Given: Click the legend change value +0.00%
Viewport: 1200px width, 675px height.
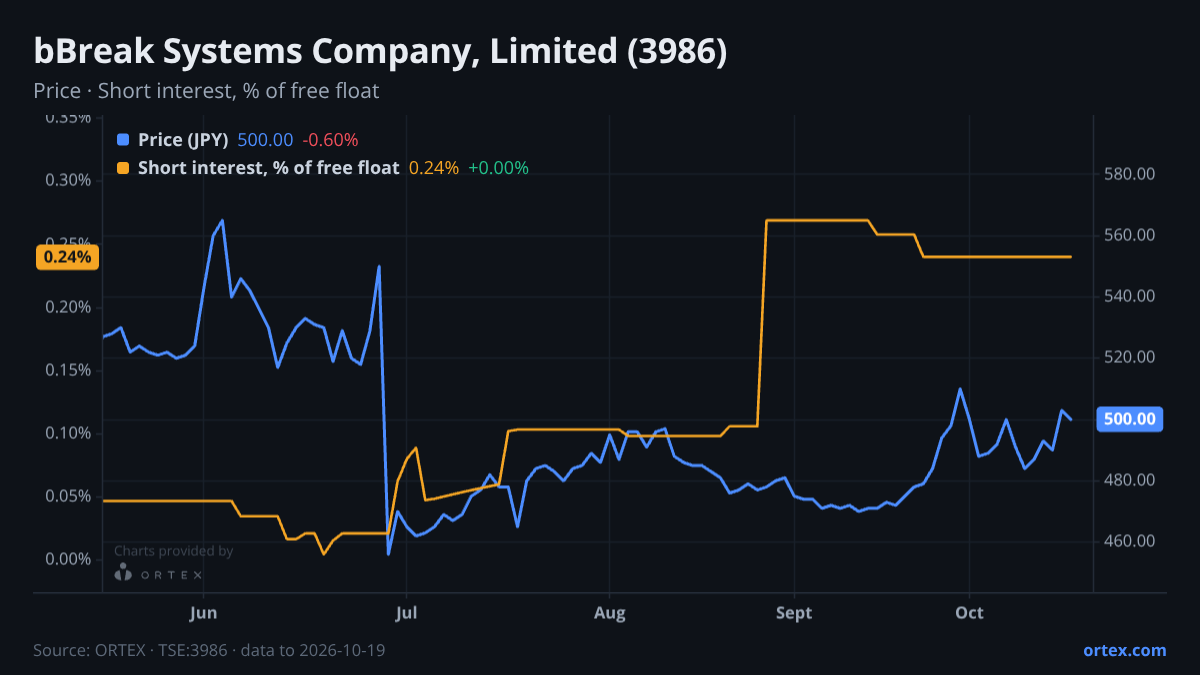Looking at the screenshot, I should pyautogui.click(x=498, y=167).
